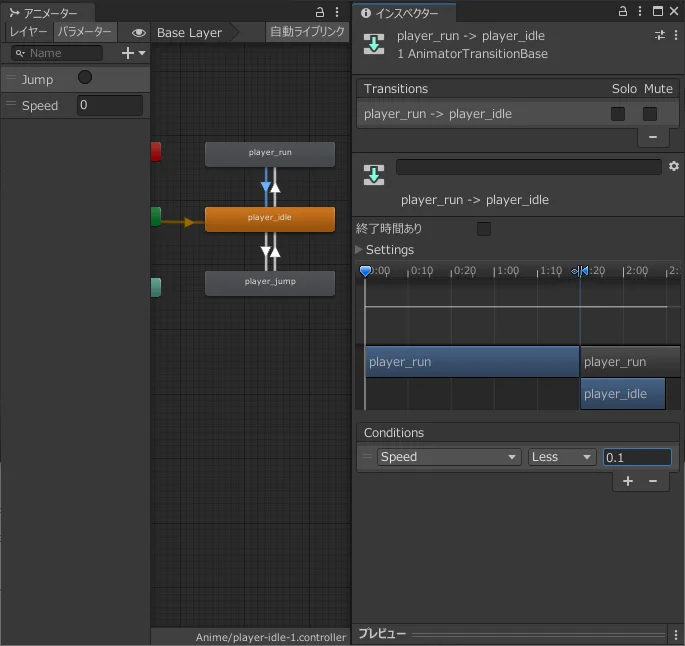685x646 pixels.
Task: Open the Animator panel three-dot menu
Action: pos(337,12)
